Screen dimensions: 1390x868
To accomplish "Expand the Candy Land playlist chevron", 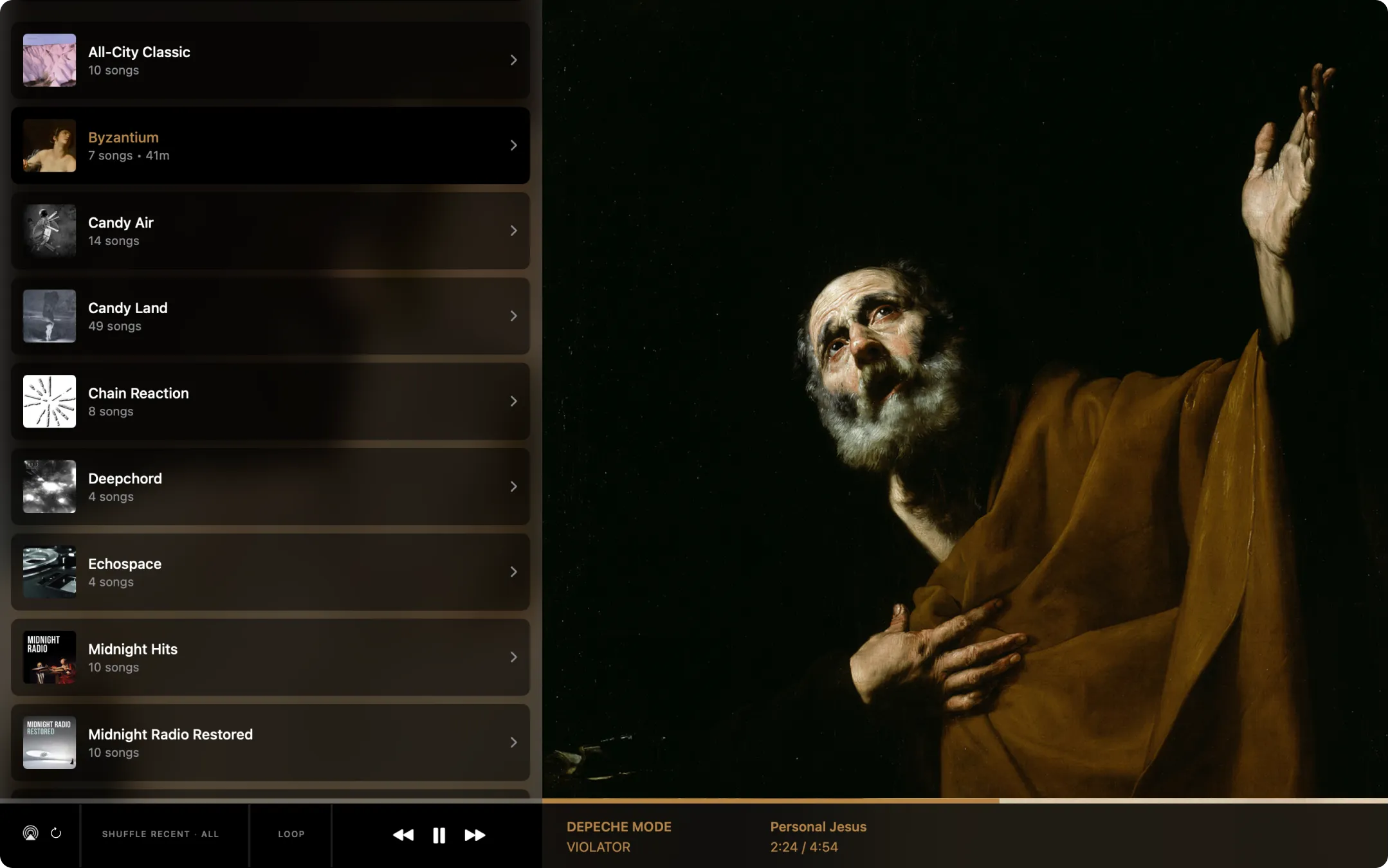I will coord(513,316).
